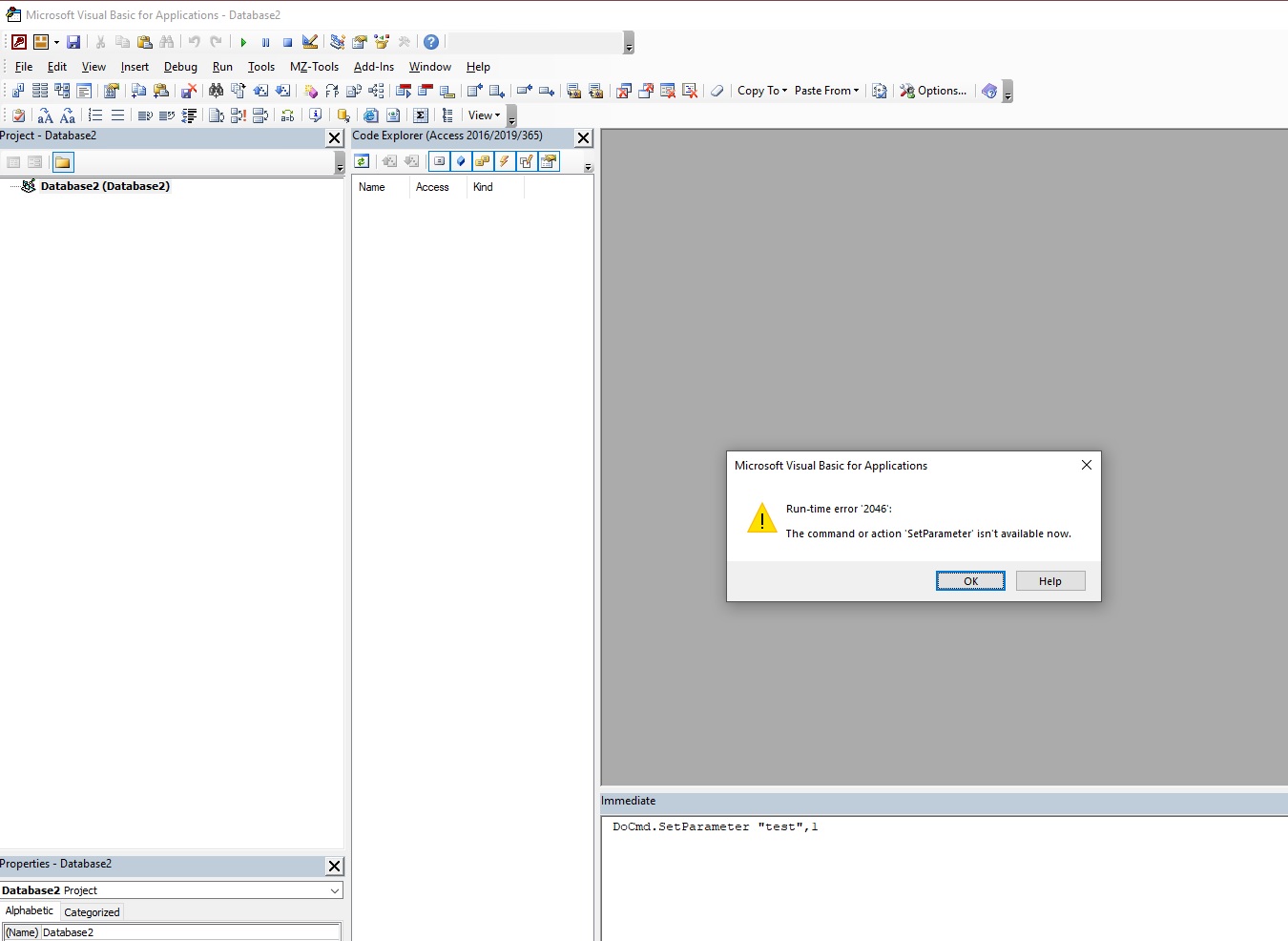
Task: Select Database2 (Database2) project node
Action: (x=105, y=186)
